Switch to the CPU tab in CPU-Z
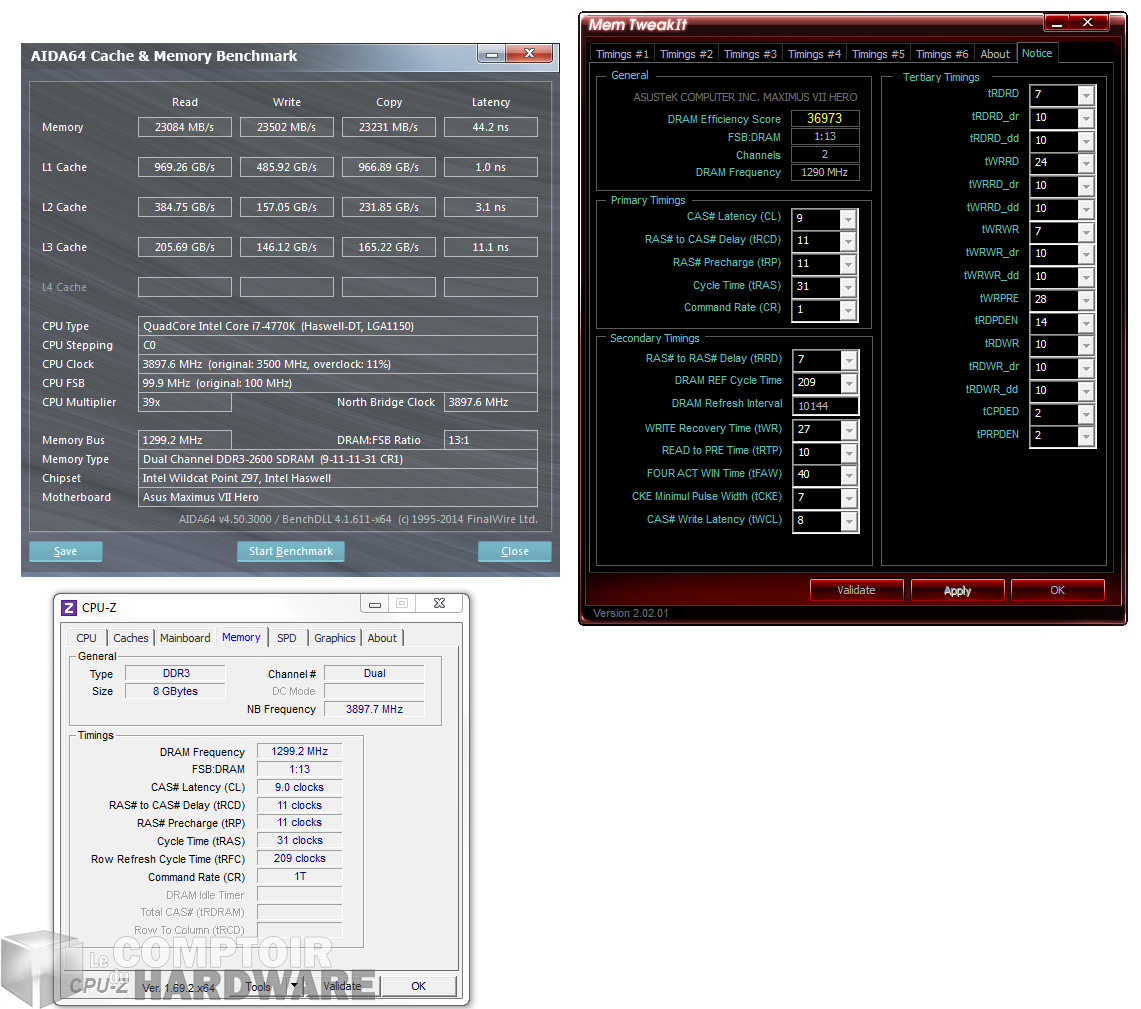Screen dimensions: 1141x1009 87,638
